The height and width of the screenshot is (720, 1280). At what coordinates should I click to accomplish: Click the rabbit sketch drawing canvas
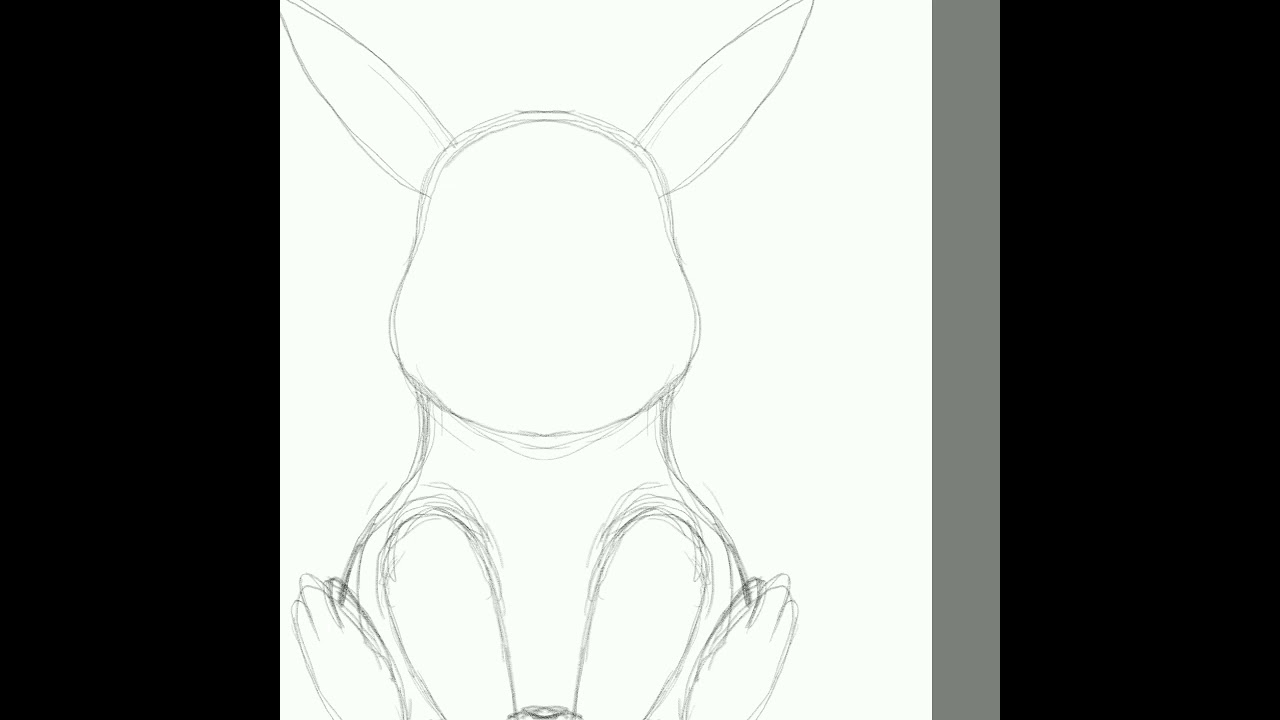pyautogui.click(x=606, y=360)
